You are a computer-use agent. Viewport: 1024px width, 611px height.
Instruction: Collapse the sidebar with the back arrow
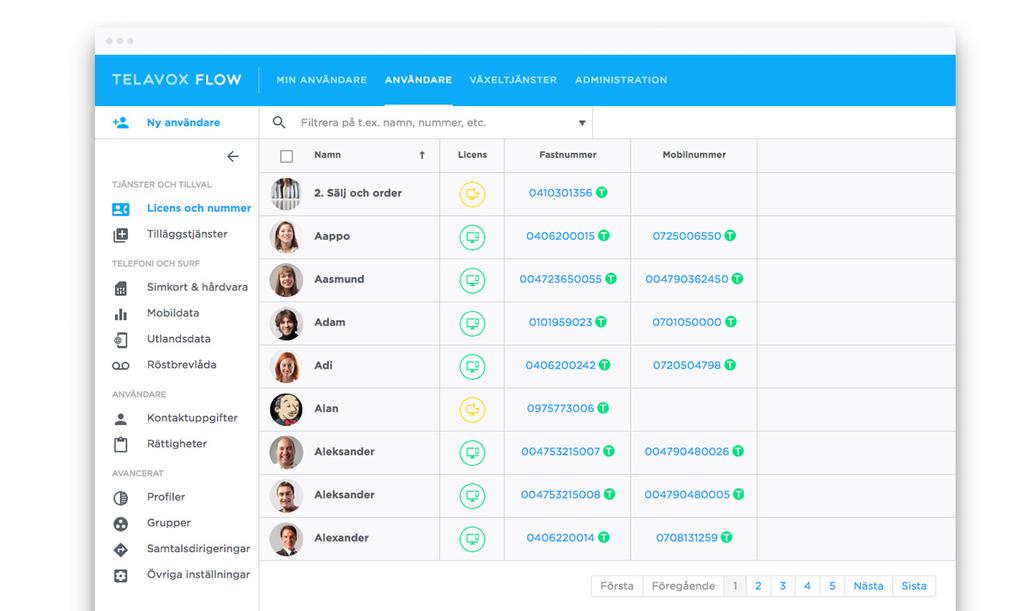click(232, 156)
